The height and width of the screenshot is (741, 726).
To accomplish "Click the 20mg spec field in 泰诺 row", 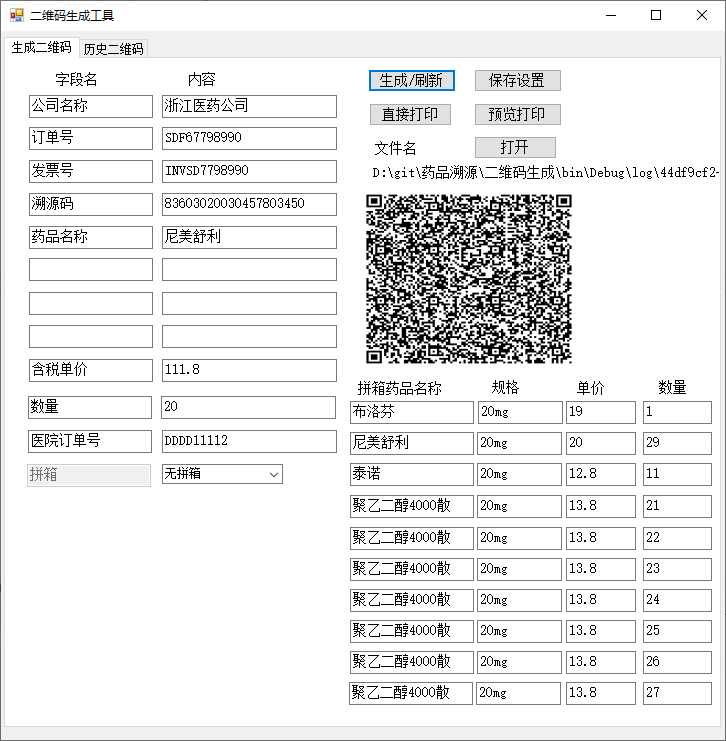I will tap(519, 474).
